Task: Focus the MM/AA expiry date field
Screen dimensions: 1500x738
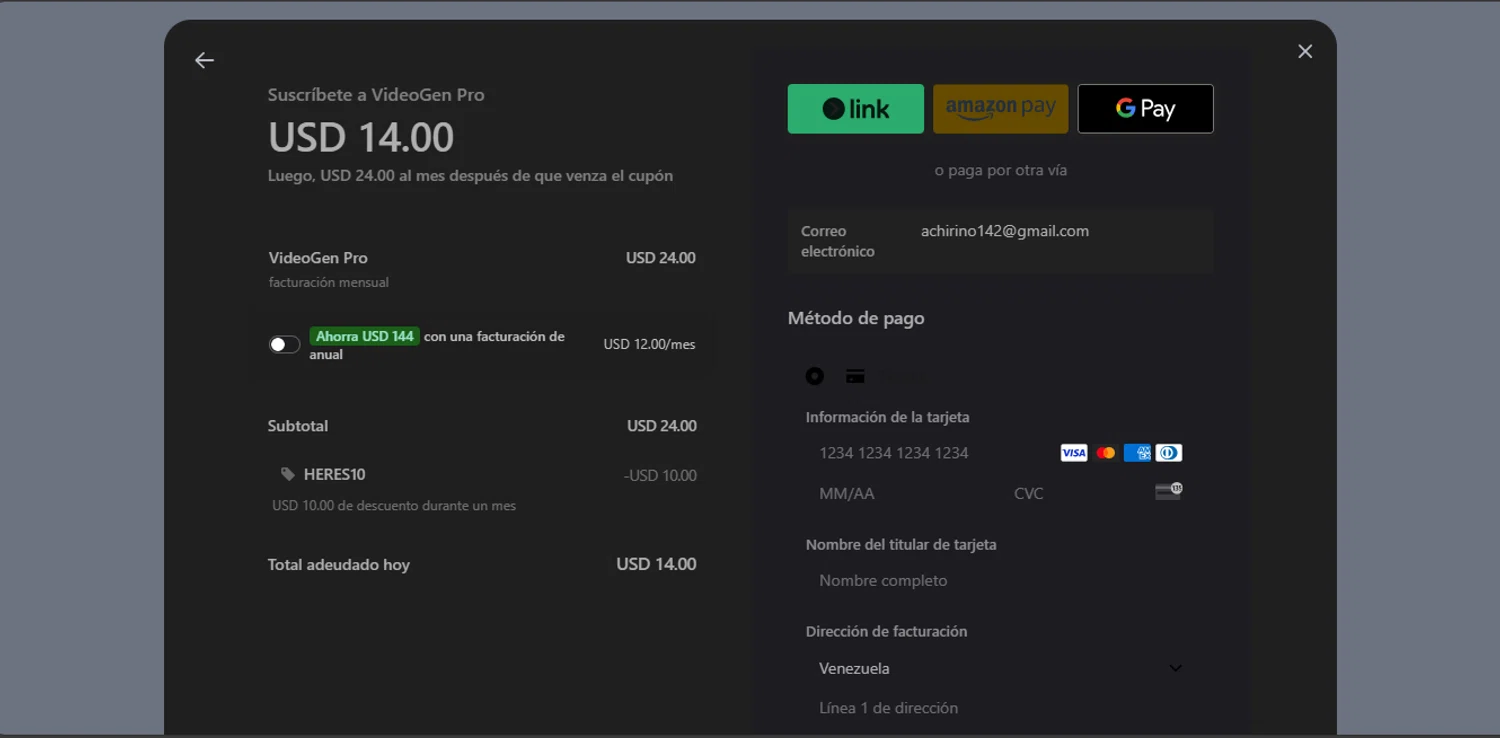Action: click(x=903, y=493)
